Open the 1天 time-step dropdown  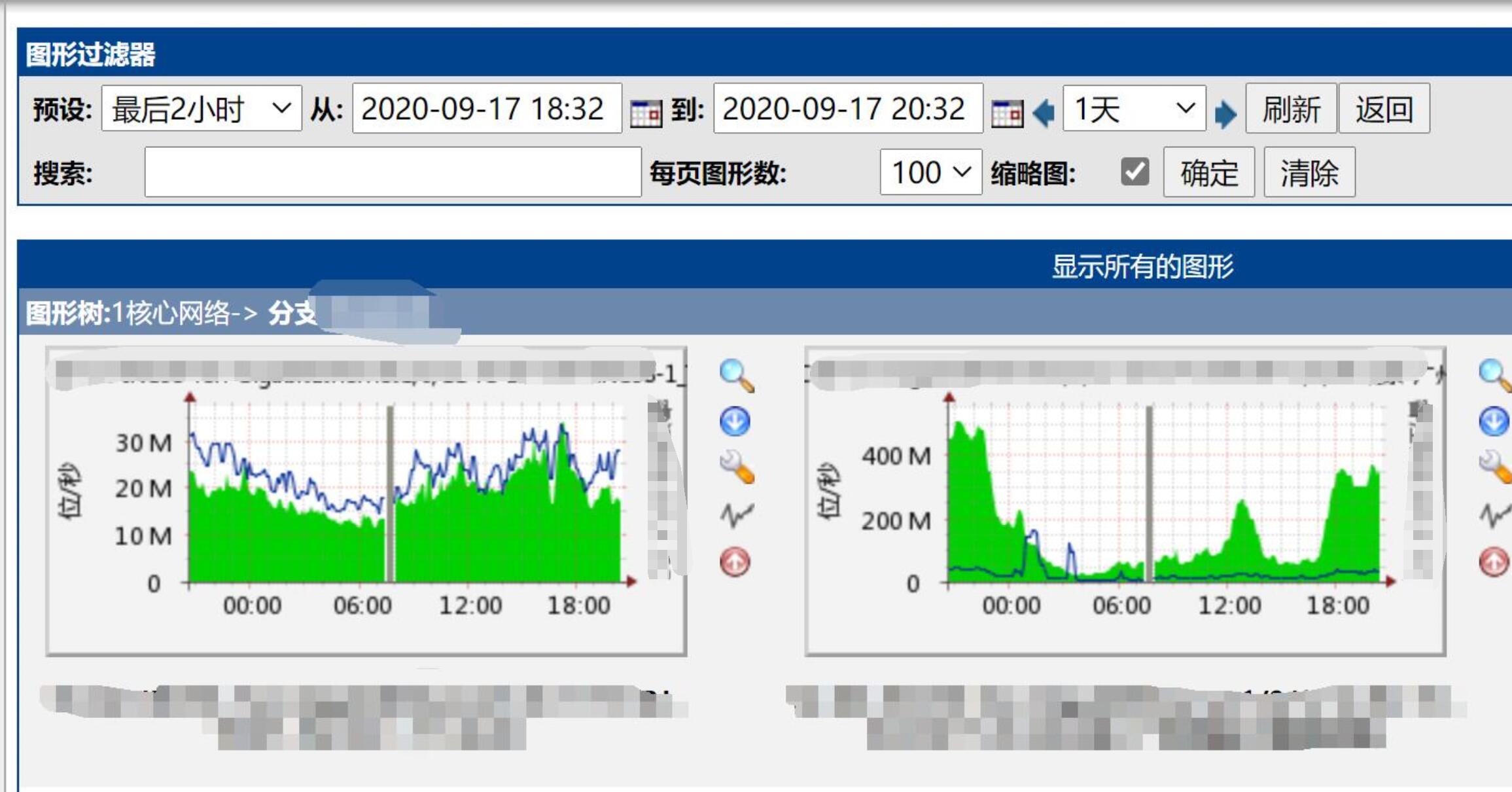pyautogui.click(x=1134, y=109)
